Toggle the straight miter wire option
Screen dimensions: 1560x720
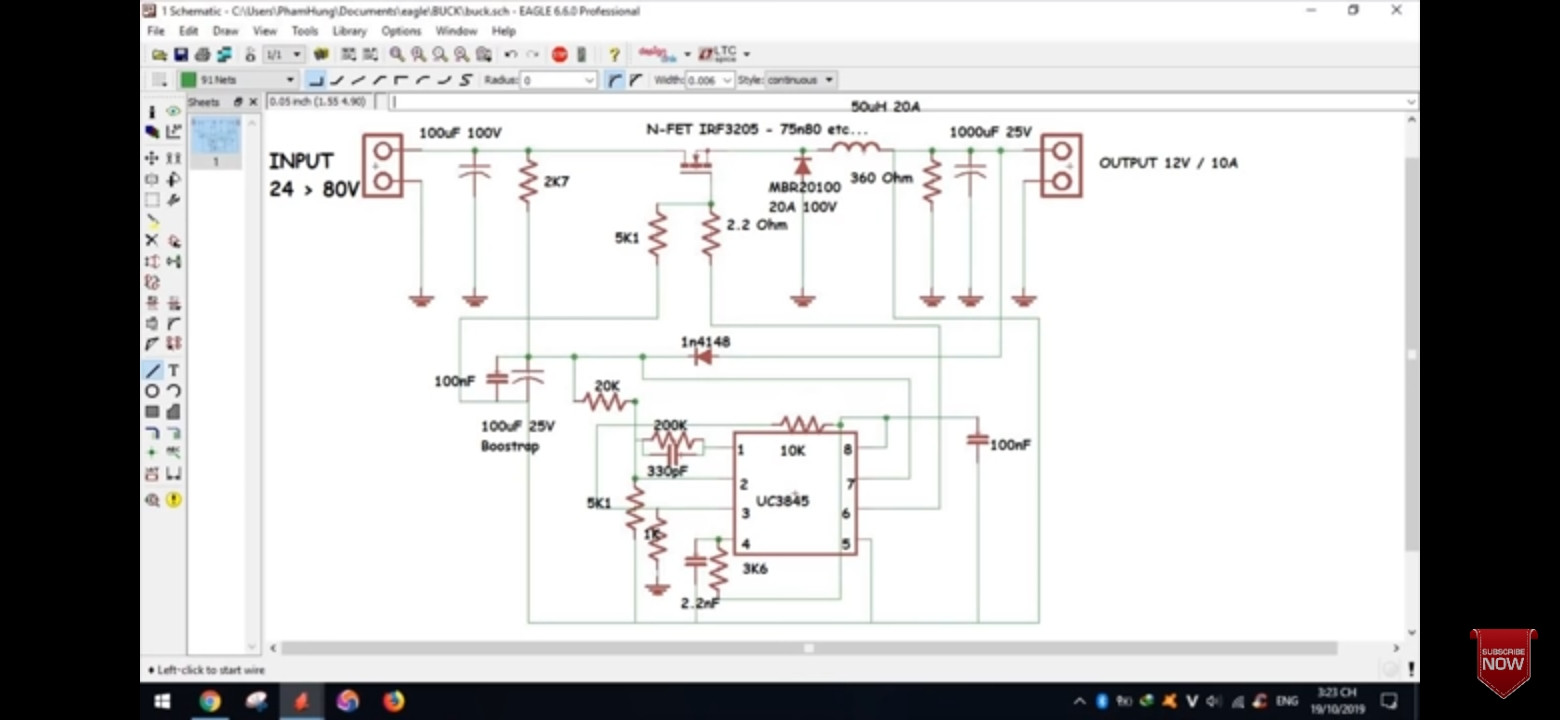tap(635, 80)
